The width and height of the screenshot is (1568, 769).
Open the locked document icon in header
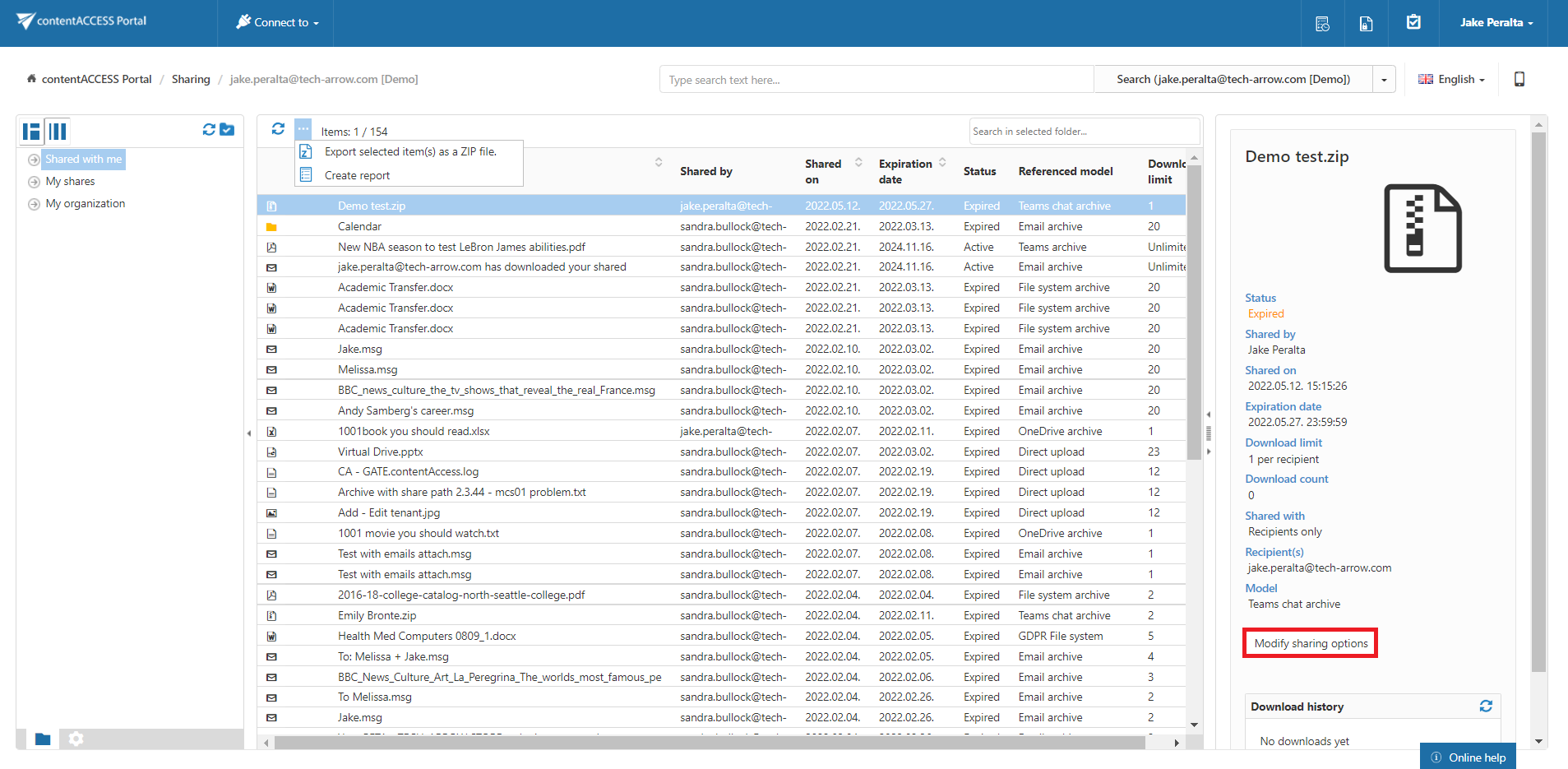click(1366, 23)
